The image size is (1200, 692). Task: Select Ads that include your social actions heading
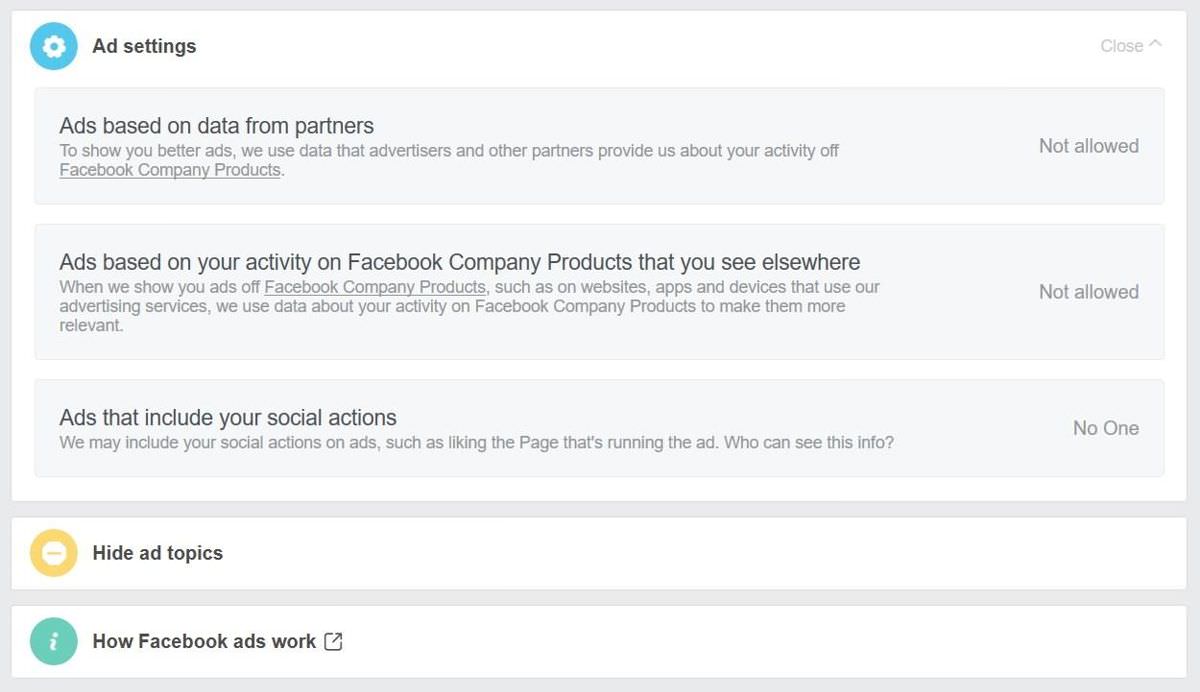click(x=228, y=418)
